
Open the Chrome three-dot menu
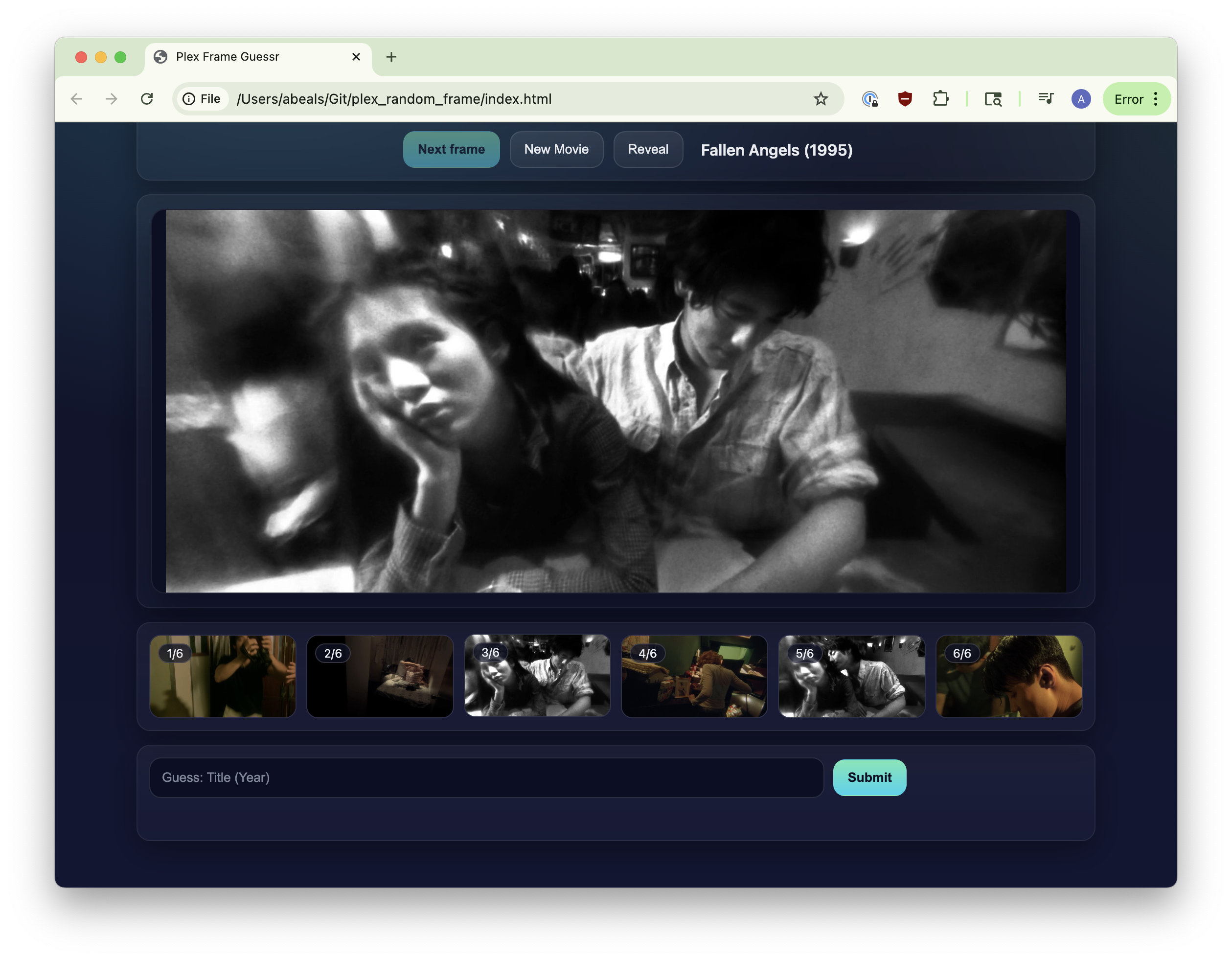pos(1156,99)
